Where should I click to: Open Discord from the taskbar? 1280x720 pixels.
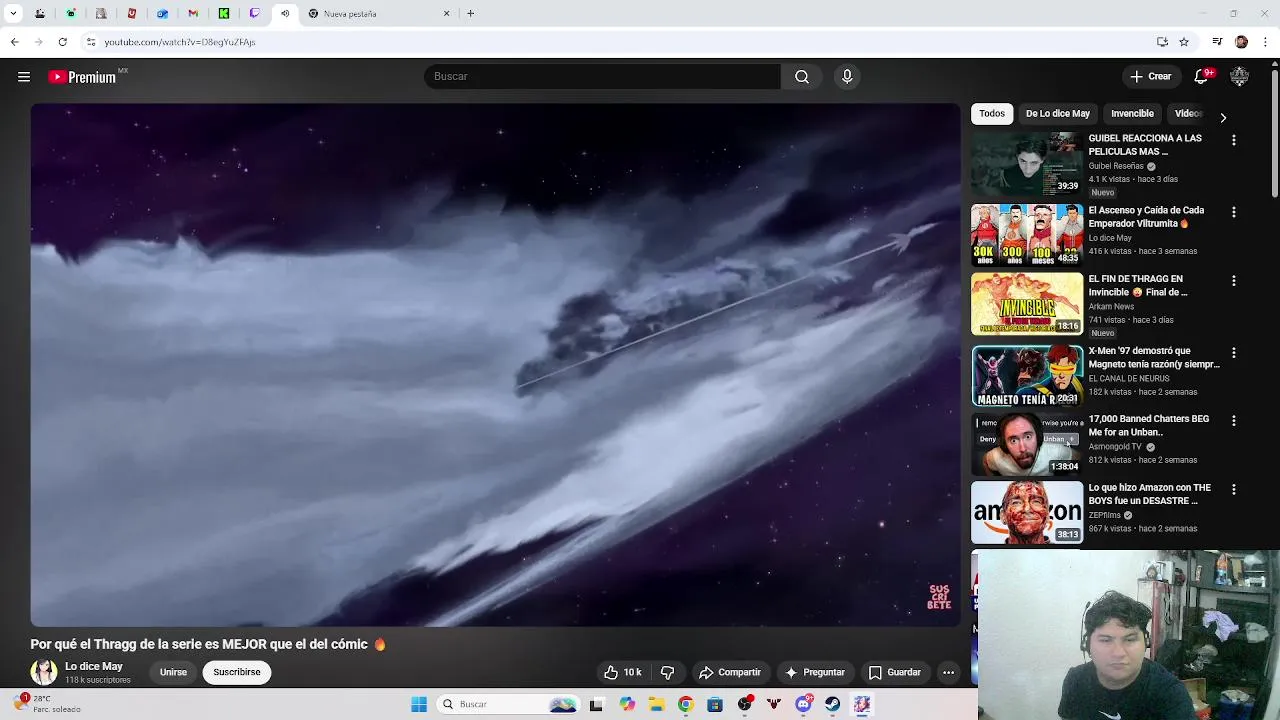(803, 704)
